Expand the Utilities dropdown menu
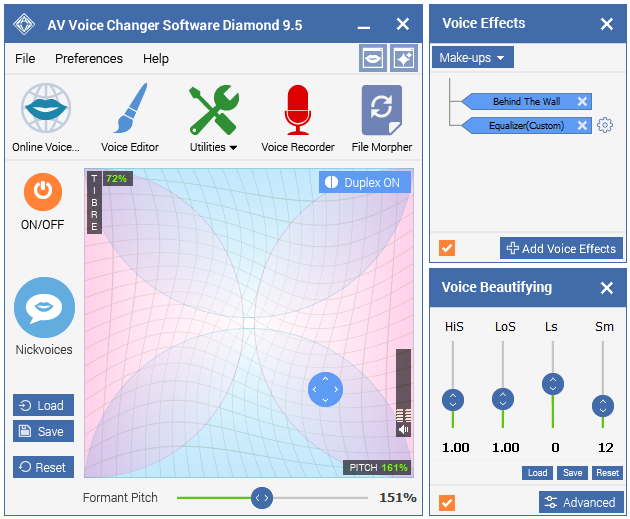 coord(213,147)
